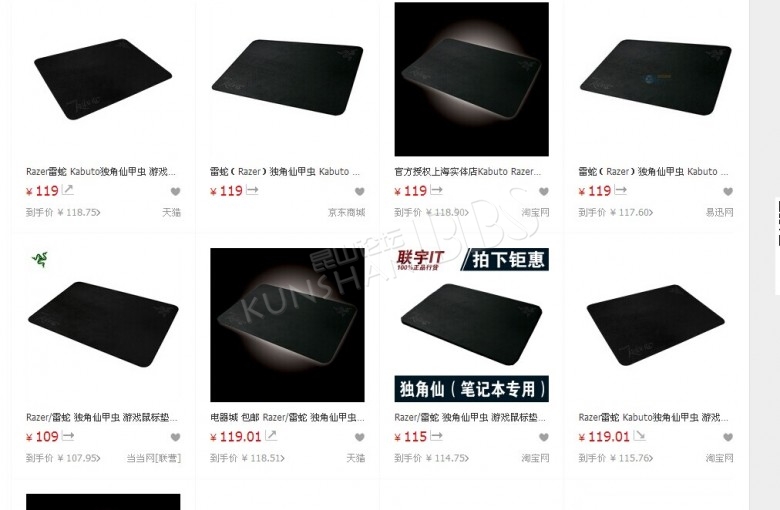
Task: Favorite the 当当网 ¥109 listing with the heart
Action: [175, 437]
